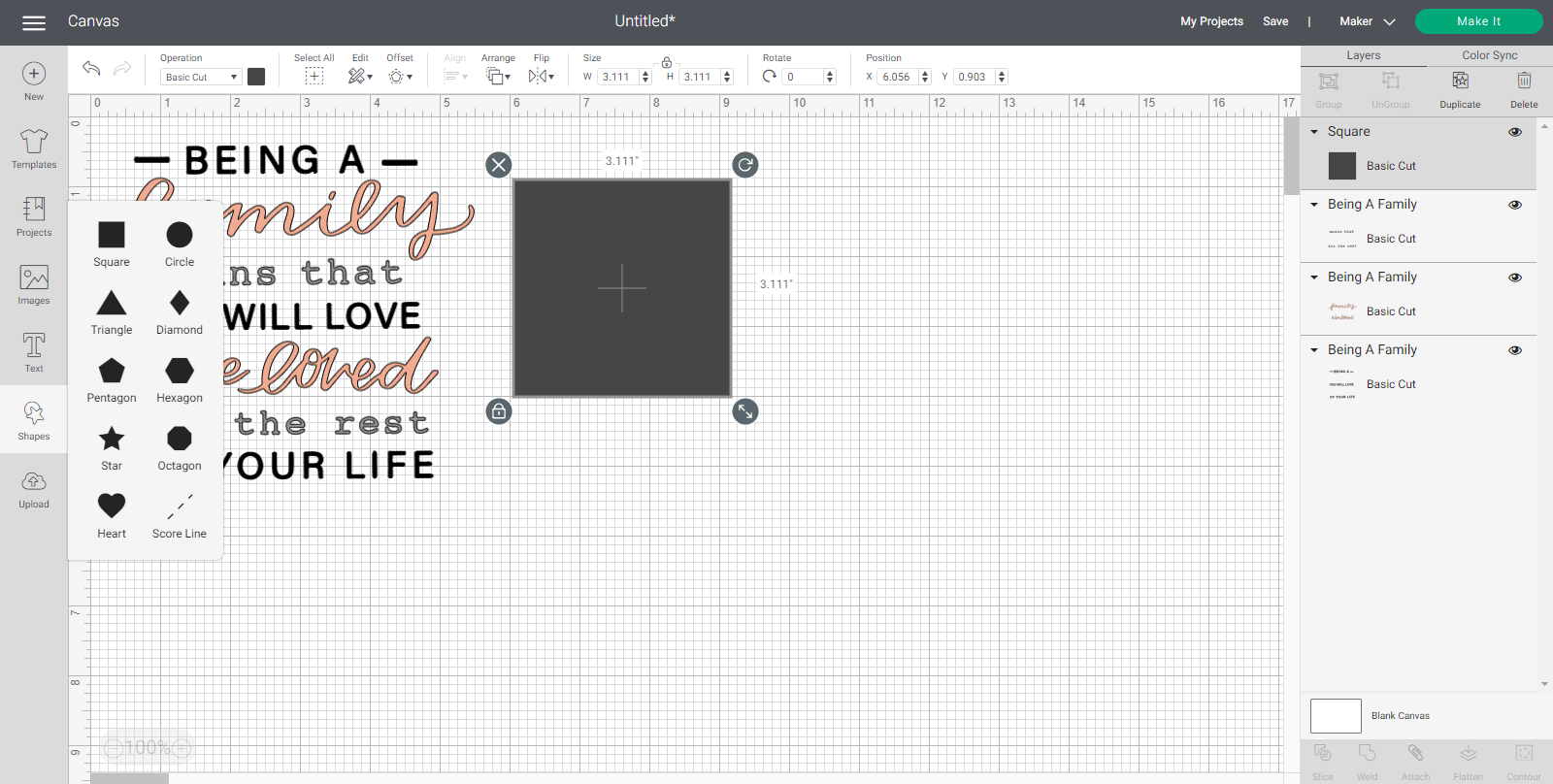The image size is (1553, 784).
Task: Open the Maker machine dropdown
Action: tap(1367, 21)
